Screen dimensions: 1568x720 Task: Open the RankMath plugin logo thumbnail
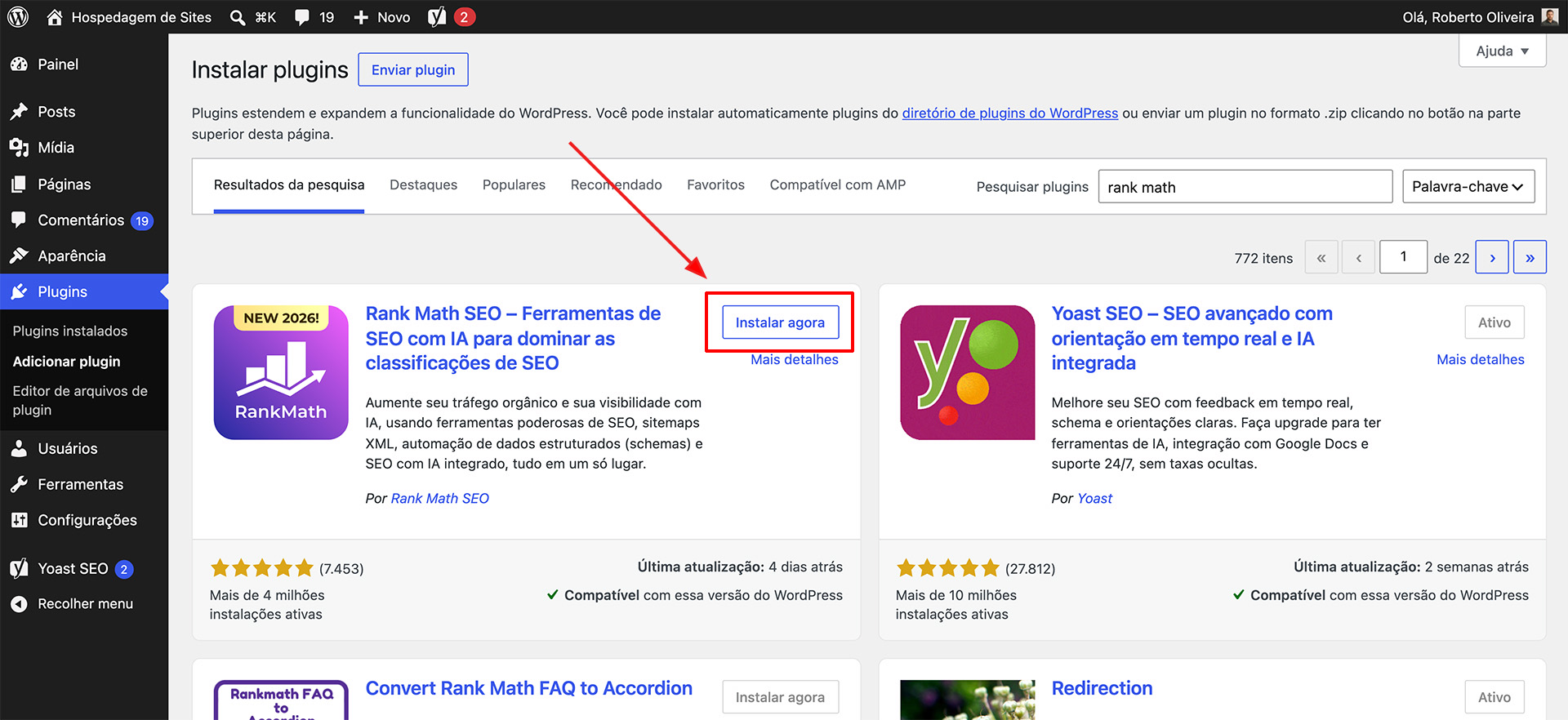coord(281,372)
